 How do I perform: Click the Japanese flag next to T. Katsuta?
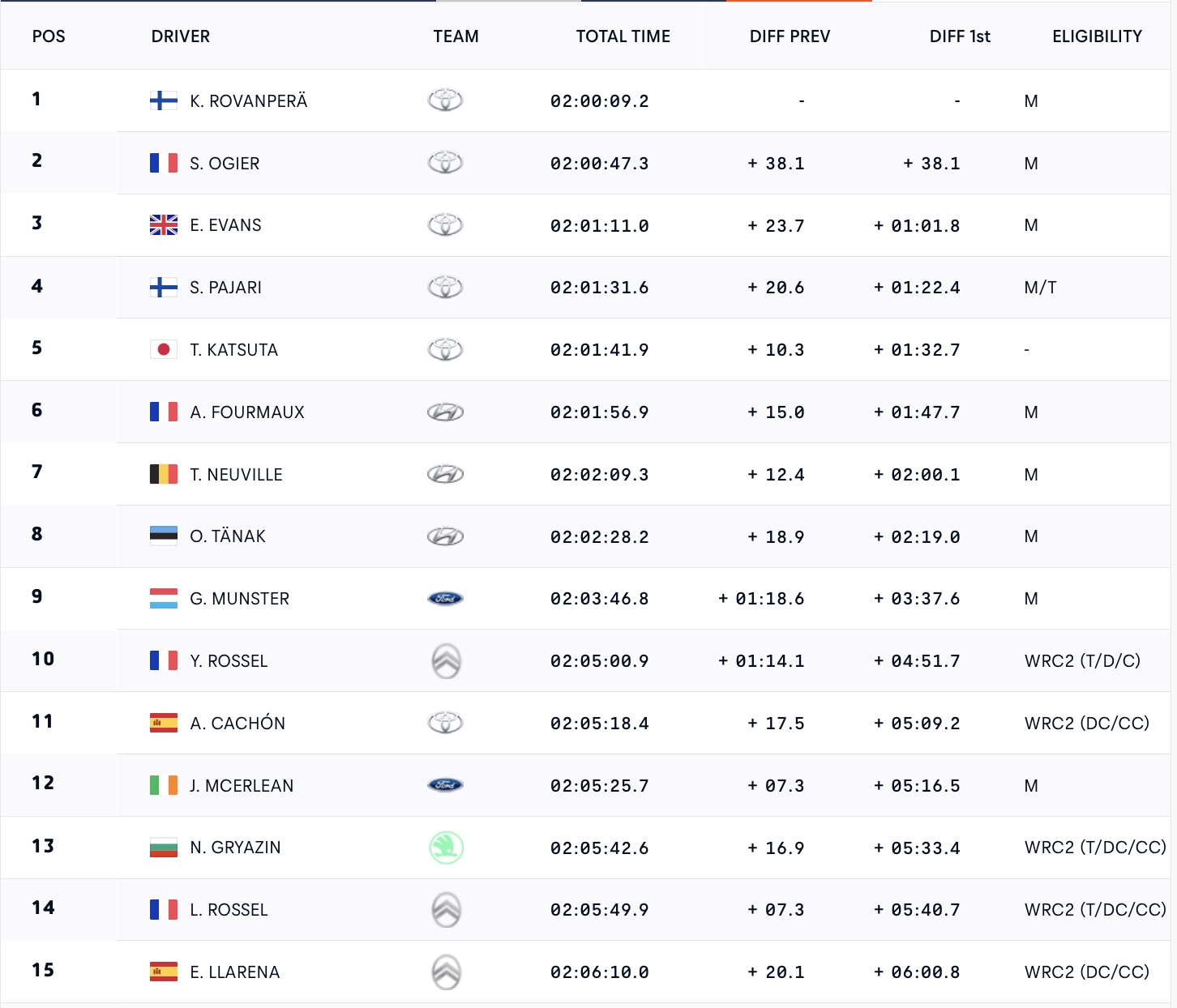[x=164, y=350]
